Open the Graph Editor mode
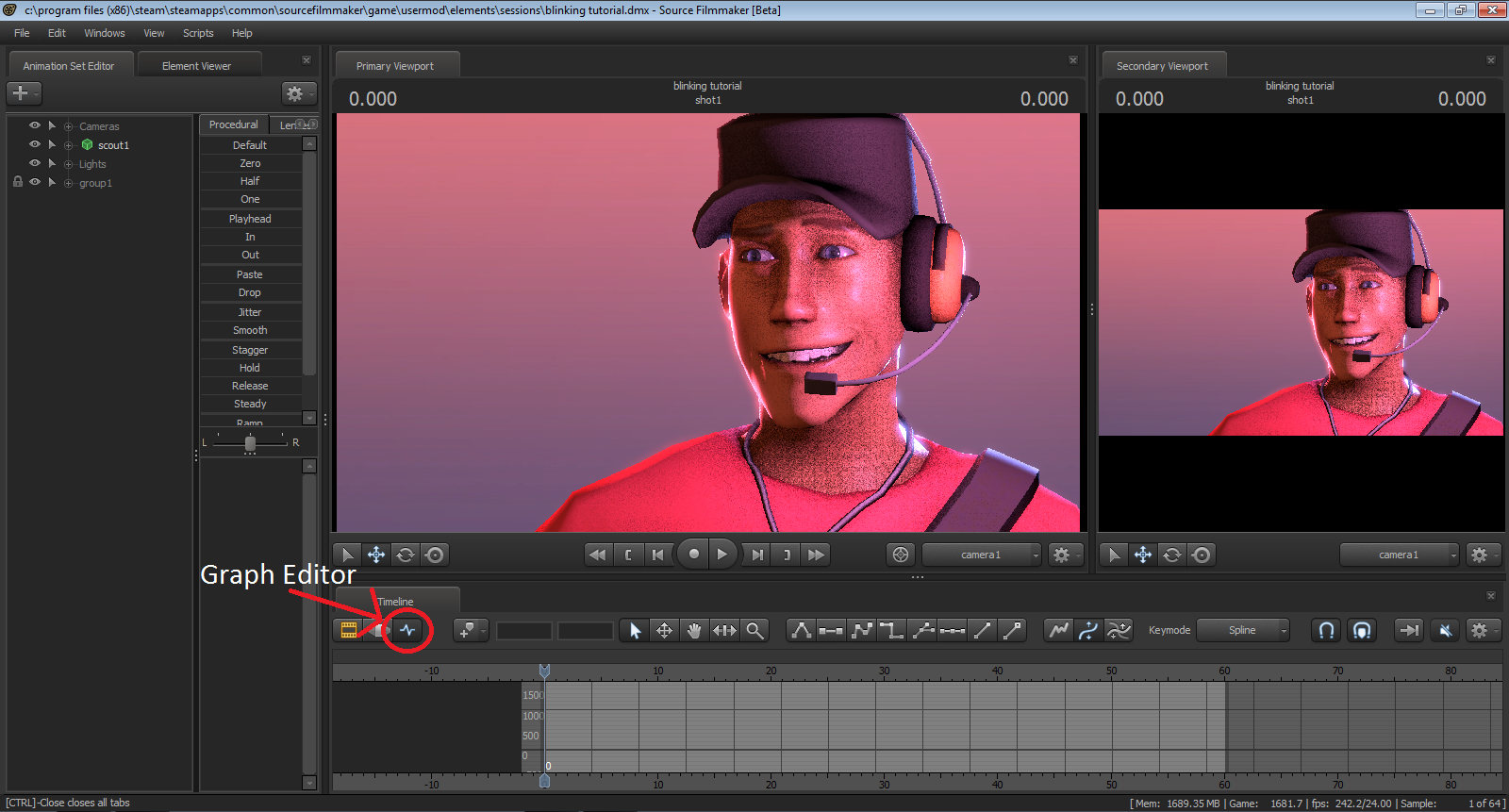Image resolution: width=1509 pixels, height=812 pixels. click(x=407, y=630)
